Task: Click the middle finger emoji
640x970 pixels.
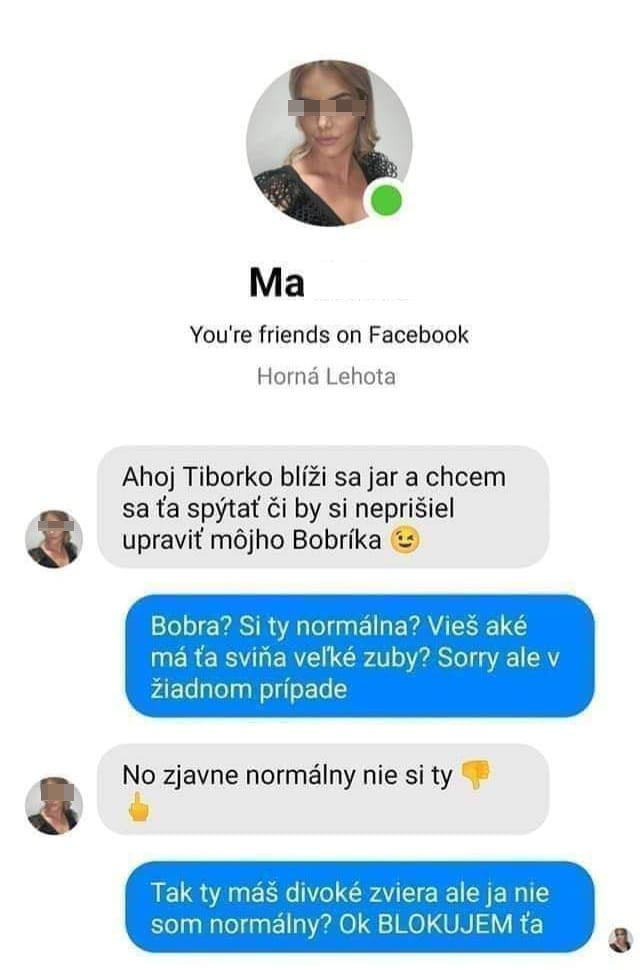Action: tap(138, 808)
